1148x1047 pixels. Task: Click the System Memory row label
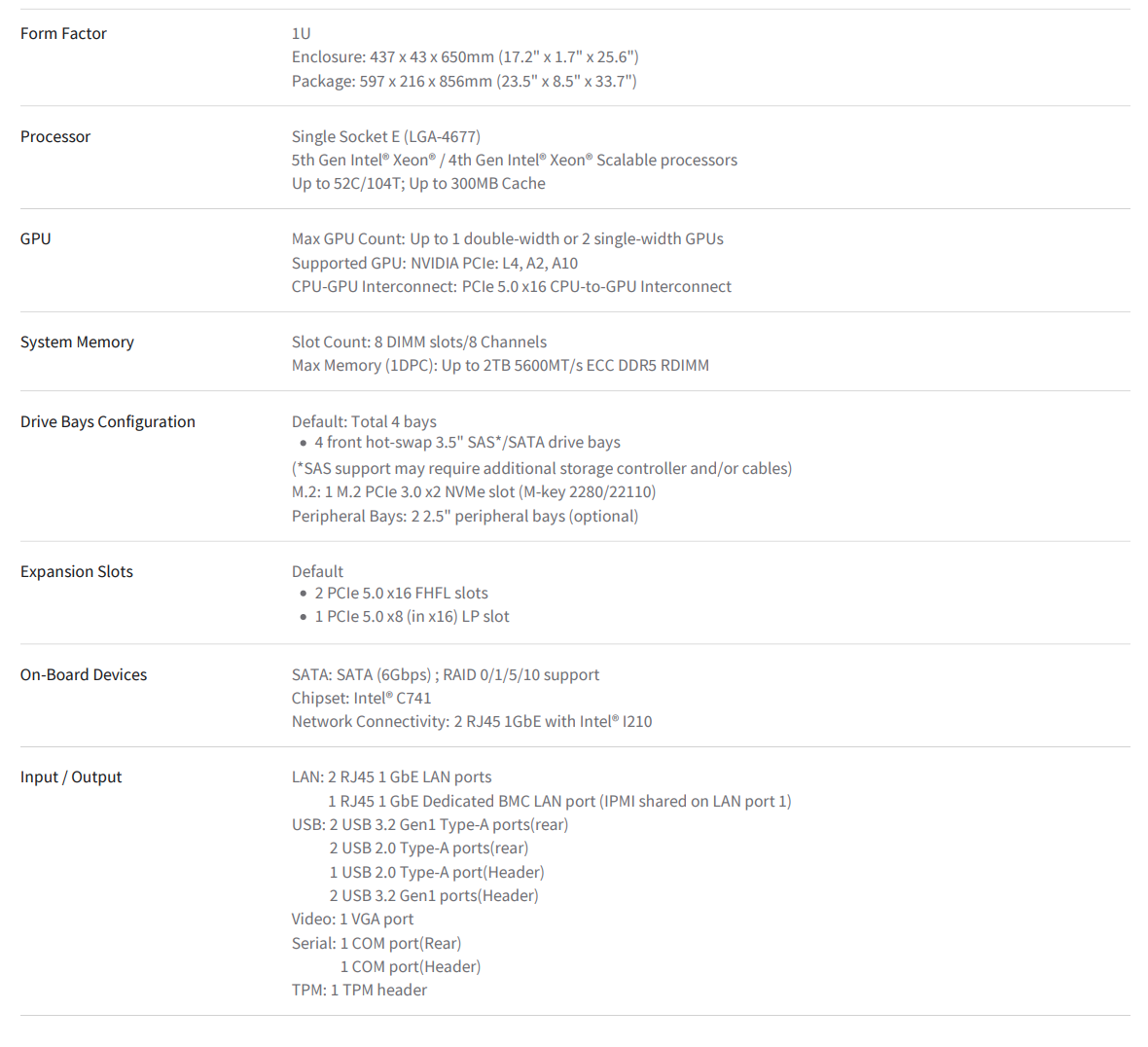point(77,342)
